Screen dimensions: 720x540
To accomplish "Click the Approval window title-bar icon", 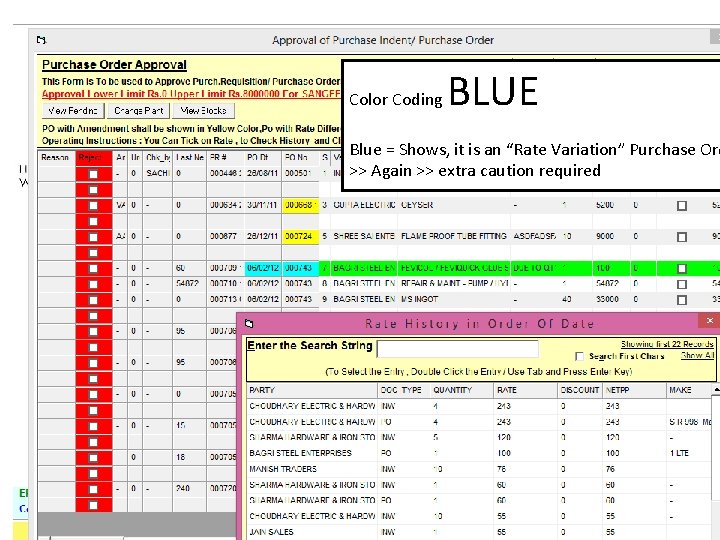I will (42, 40).
